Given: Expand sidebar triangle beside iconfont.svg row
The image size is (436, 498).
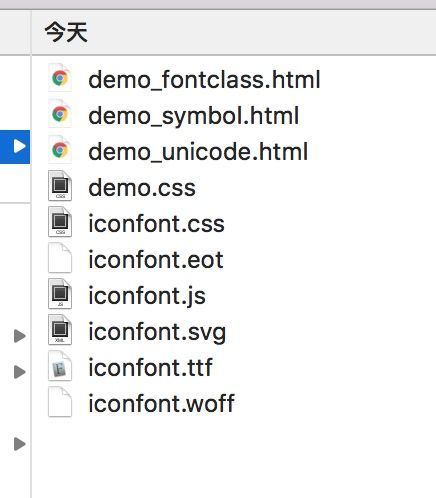Looking at the screenshot, I should [x=20, y=336].
